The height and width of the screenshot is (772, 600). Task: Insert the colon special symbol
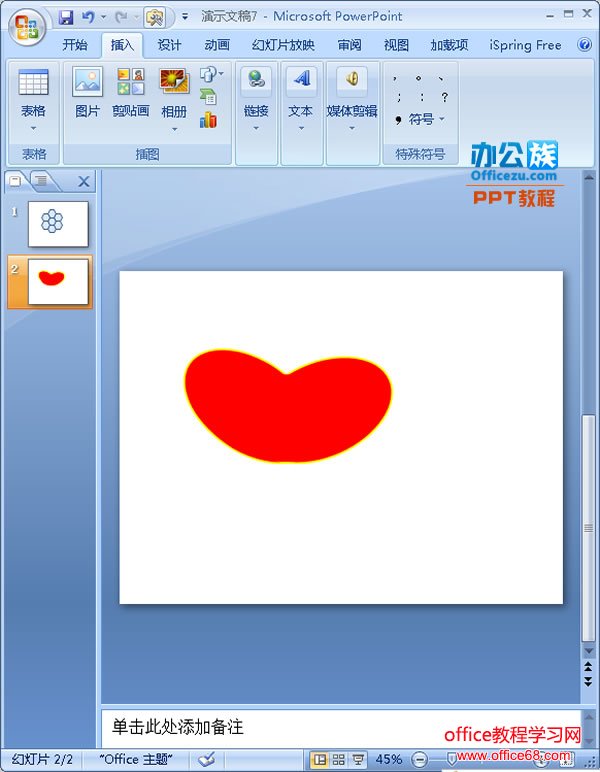[422, 97]
